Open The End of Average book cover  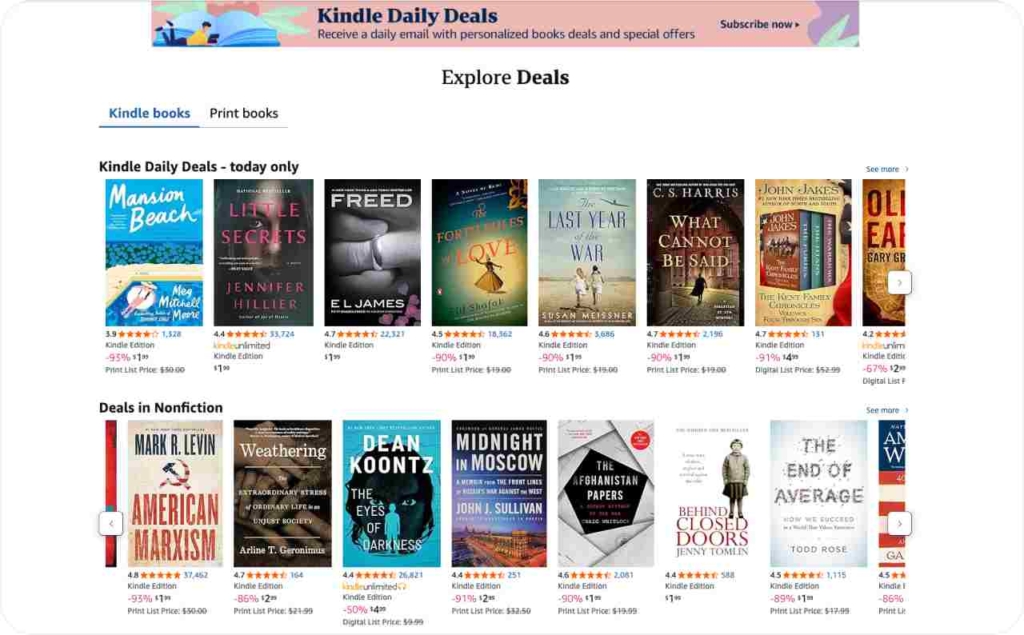[818, 493]
